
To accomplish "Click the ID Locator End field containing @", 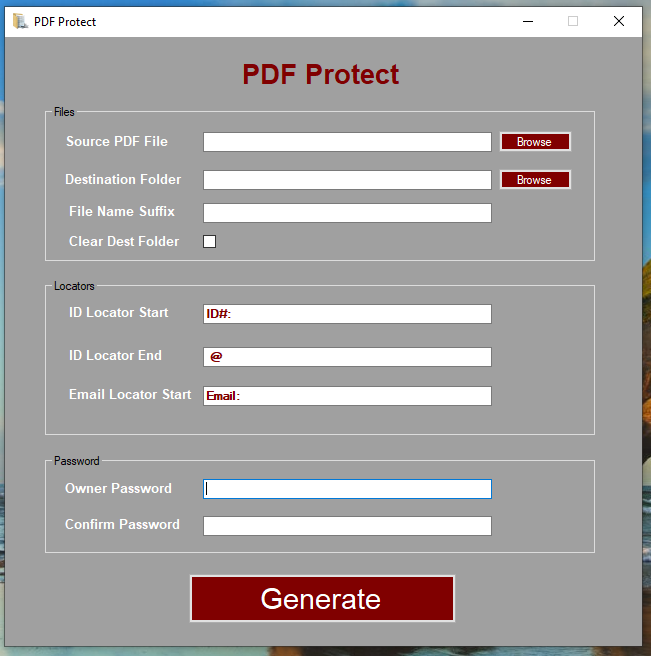I will coord(347,357).
